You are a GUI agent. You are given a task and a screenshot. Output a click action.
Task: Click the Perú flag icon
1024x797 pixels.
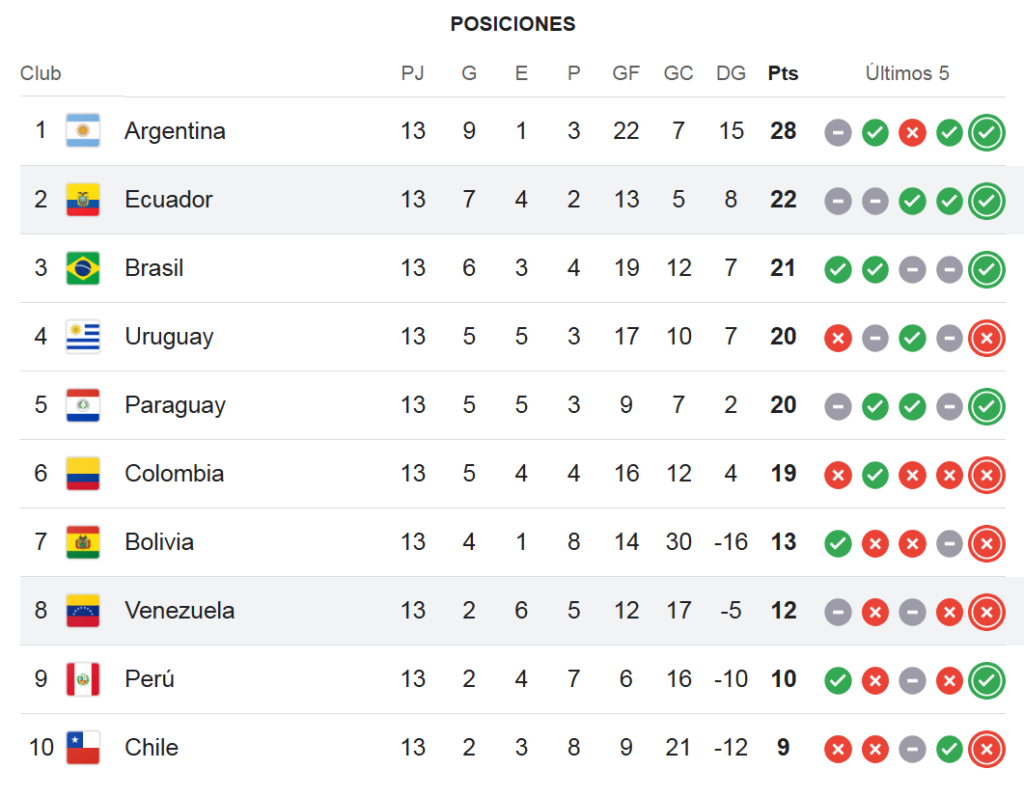click(x=83, y=679)
